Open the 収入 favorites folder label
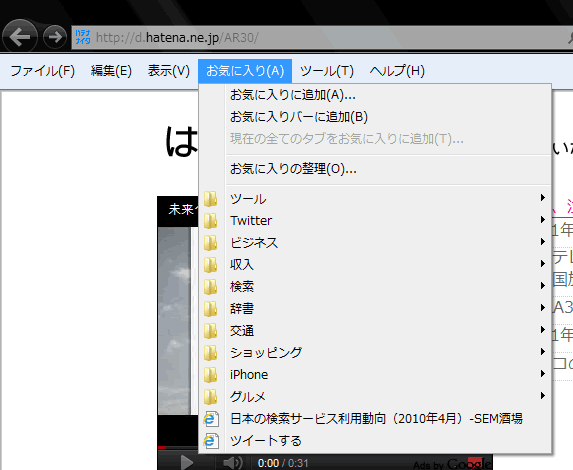The height and width of the screenshot is (470, 573). pos(242,265)
